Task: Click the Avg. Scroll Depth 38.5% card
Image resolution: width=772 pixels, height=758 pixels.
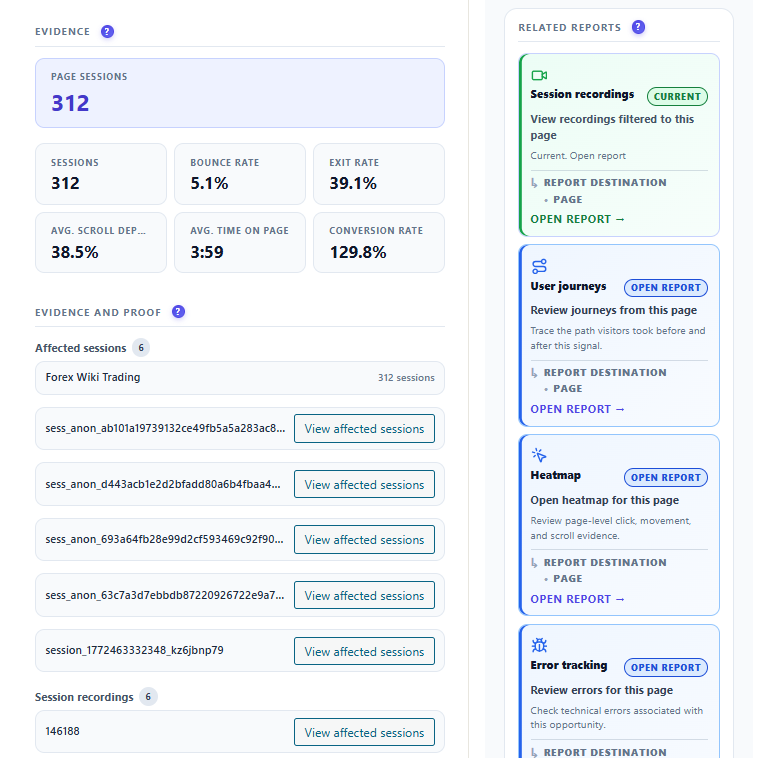Action: coord(101,242)
